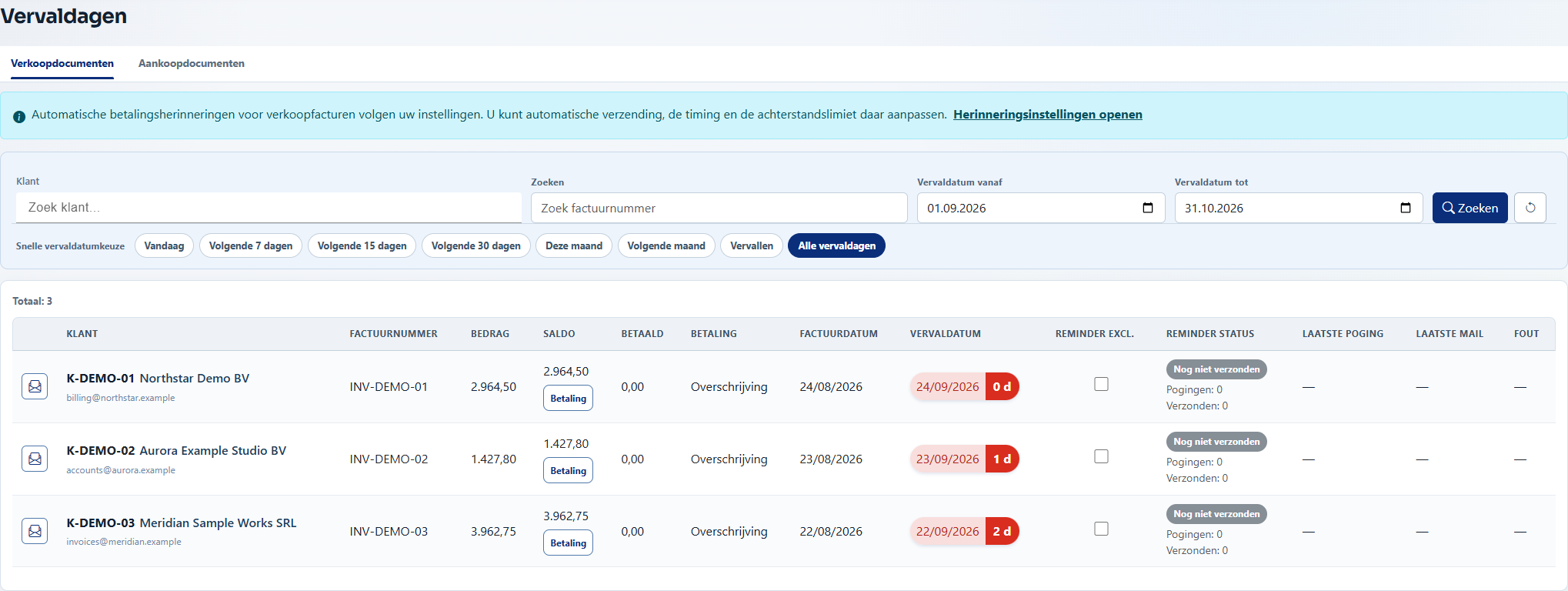Select the Vandaag quick filter

coord(164,245)
